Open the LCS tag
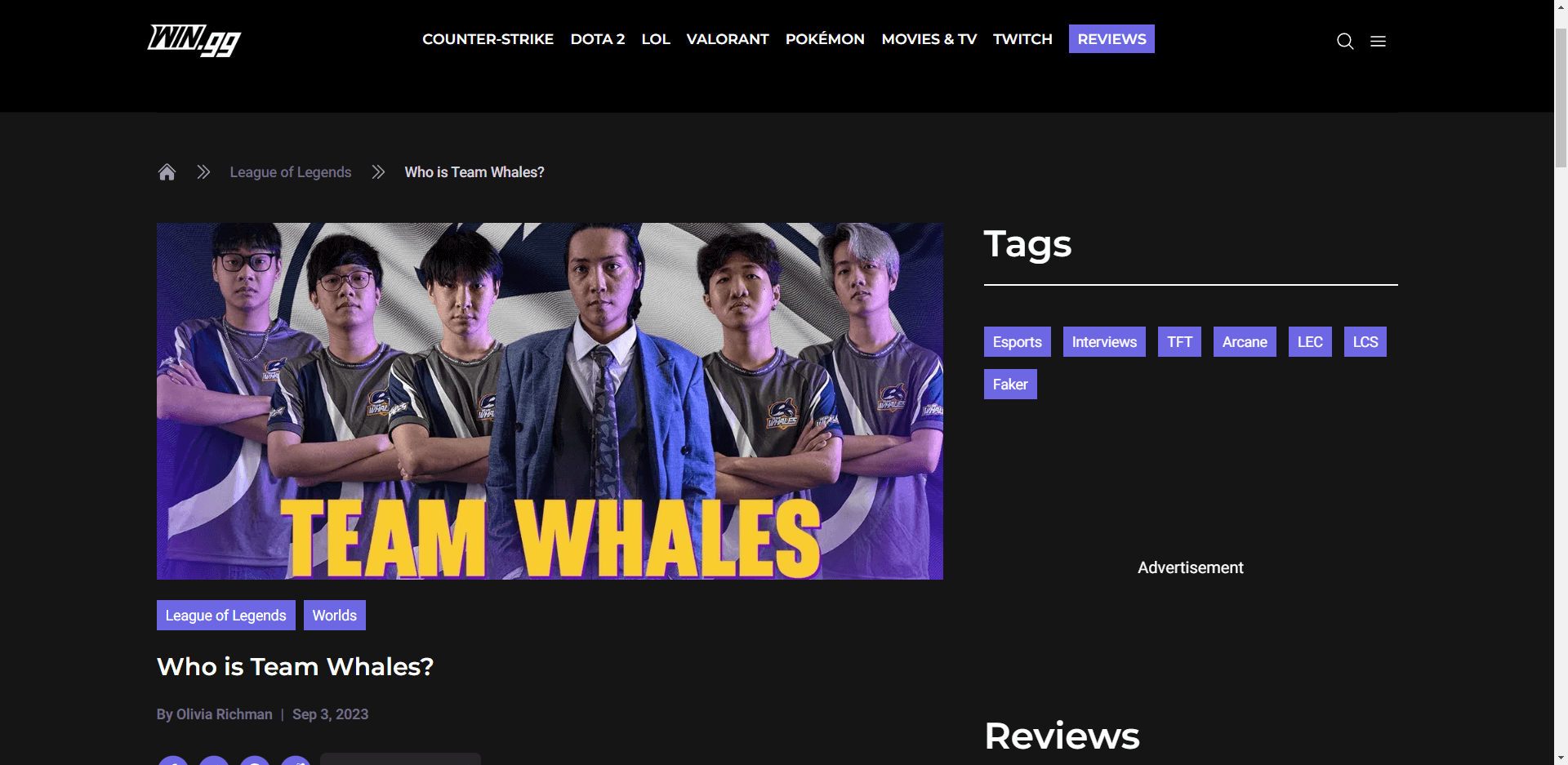Screen dimensions: 1568x765 click(x=1365, y=341)
